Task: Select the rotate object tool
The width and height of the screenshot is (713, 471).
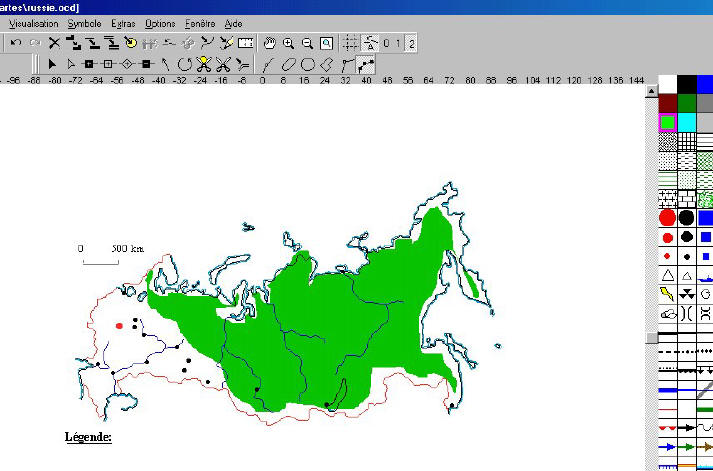Action: point(184,64)
